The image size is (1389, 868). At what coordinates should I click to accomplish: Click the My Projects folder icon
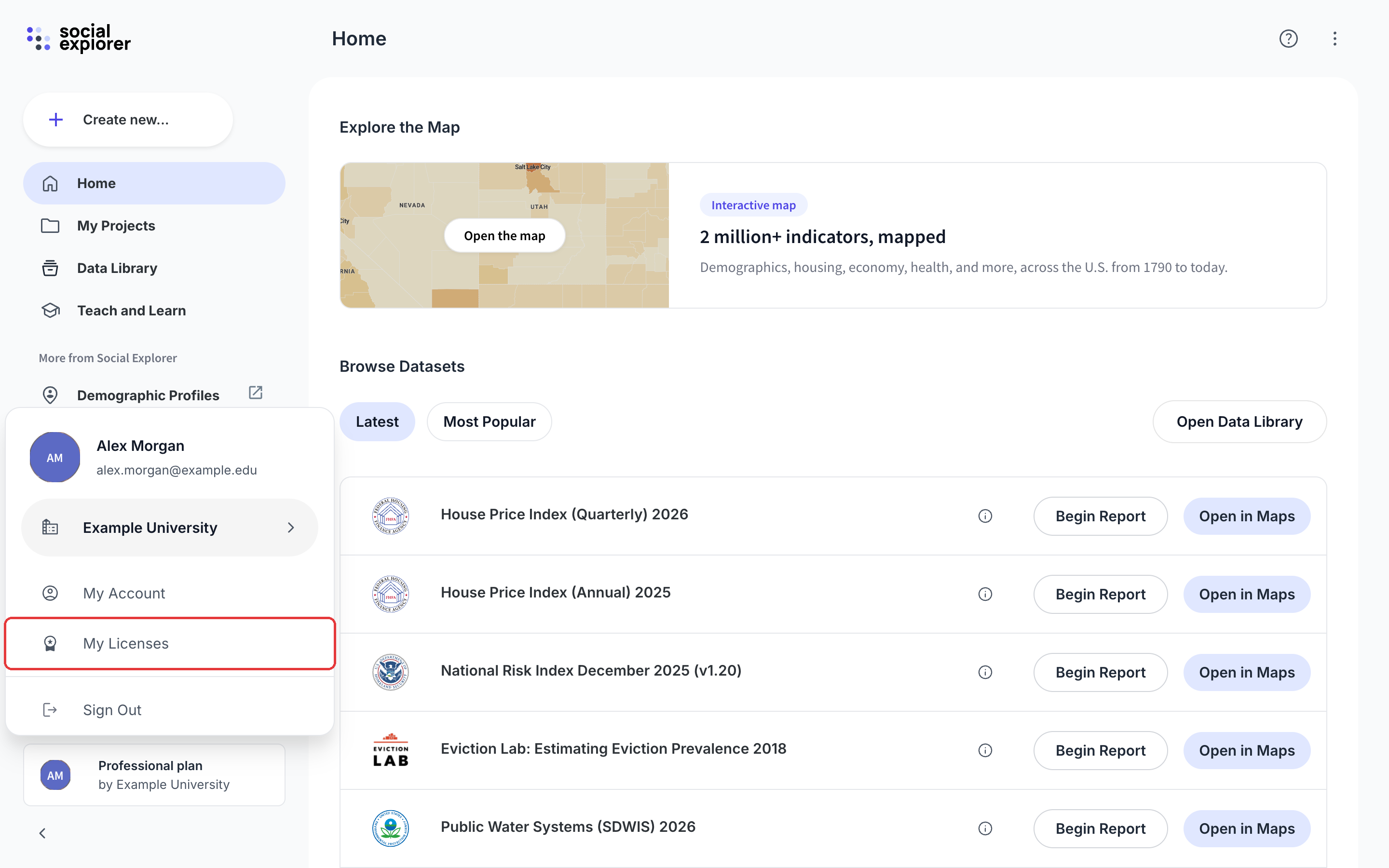pyautogui.click(x=50, y=226)
